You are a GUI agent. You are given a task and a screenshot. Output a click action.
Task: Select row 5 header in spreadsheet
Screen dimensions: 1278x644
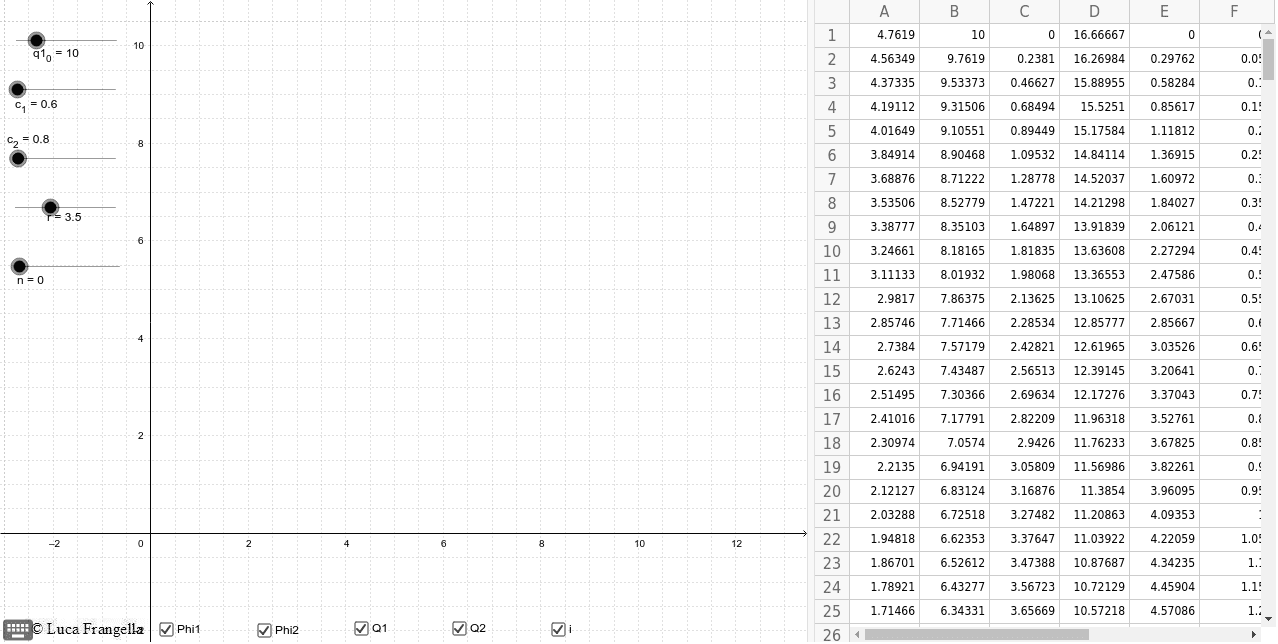pos(832,131)
